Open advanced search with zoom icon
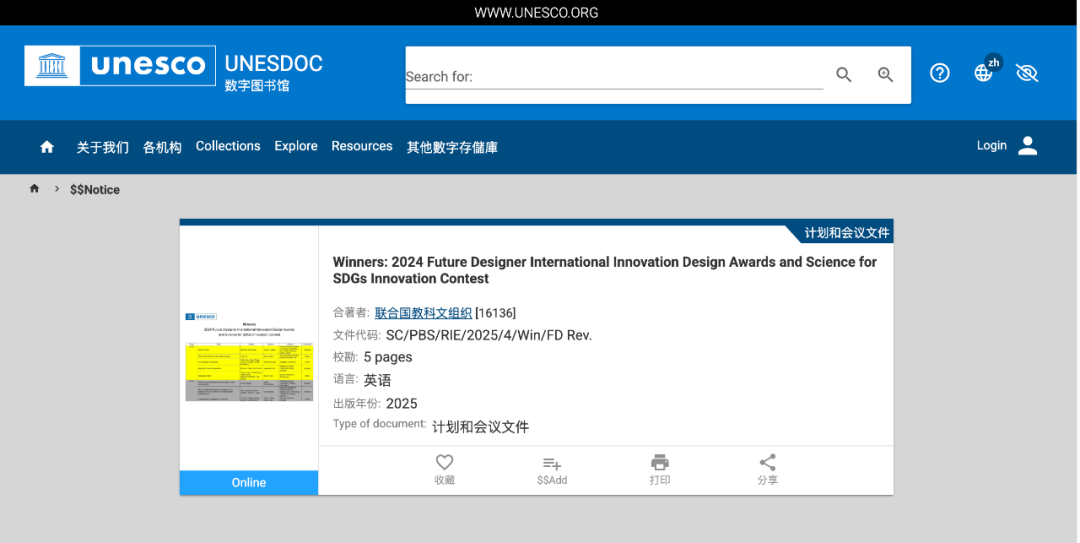Image resolution: width=1080 pixels, height=543 pixels. 885,75
